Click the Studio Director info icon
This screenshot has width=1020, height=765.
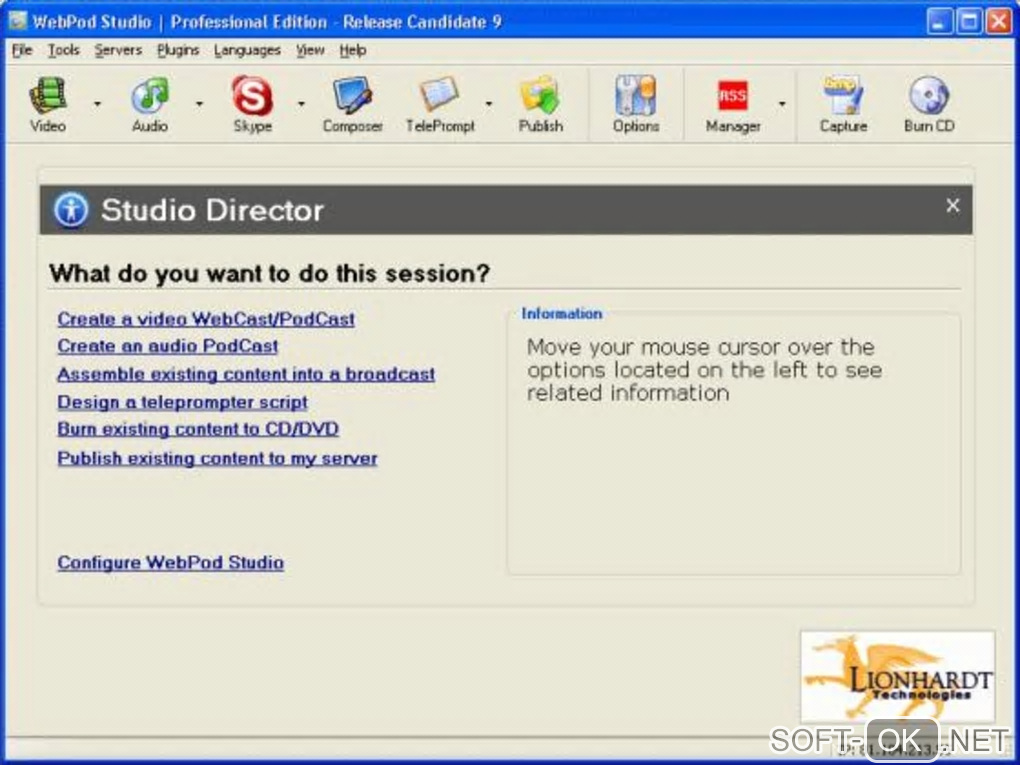[71, 210]
